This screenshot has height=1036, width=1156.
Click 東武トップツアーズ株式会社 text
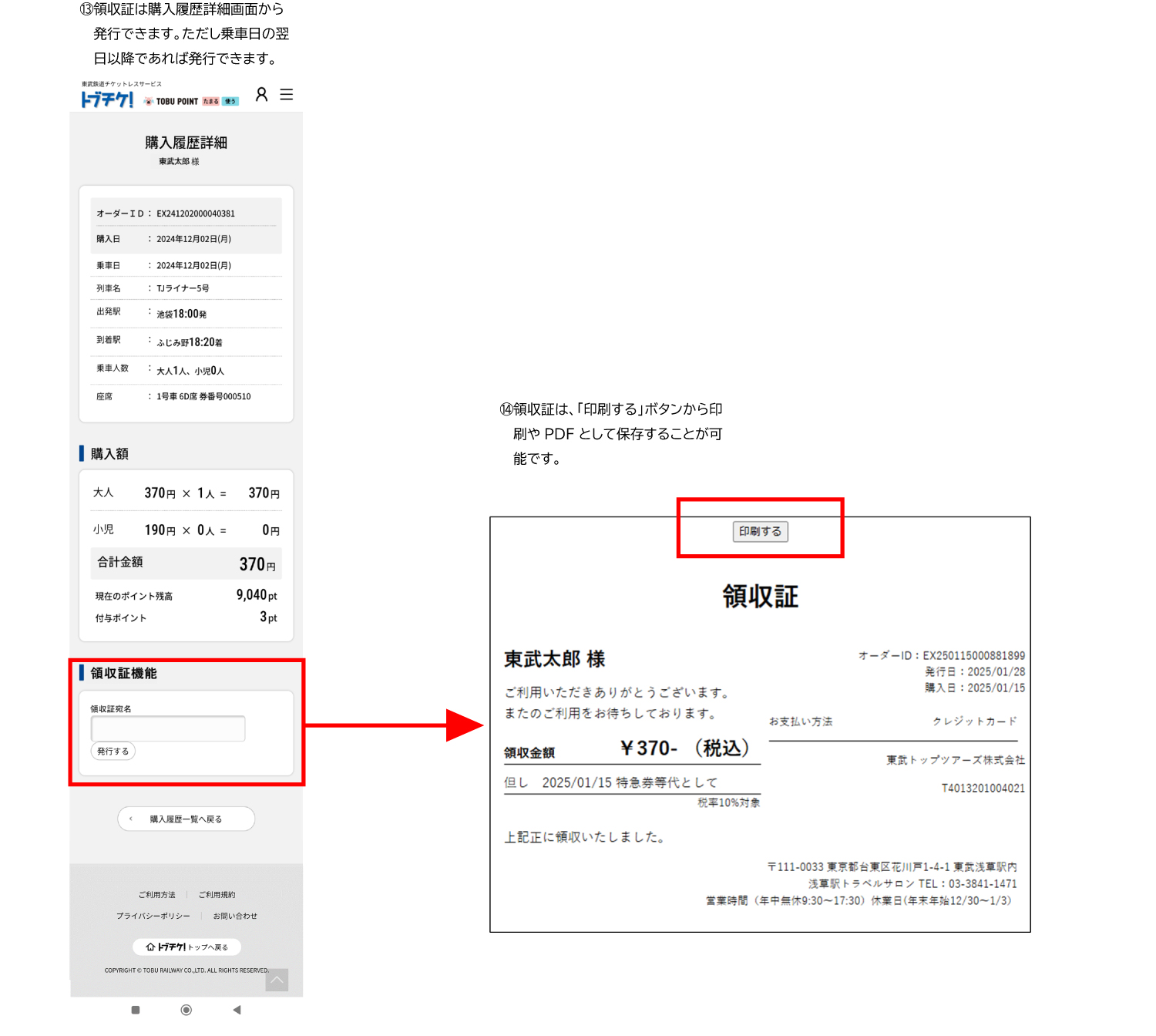pyautogui.click(x=956, y=760)
